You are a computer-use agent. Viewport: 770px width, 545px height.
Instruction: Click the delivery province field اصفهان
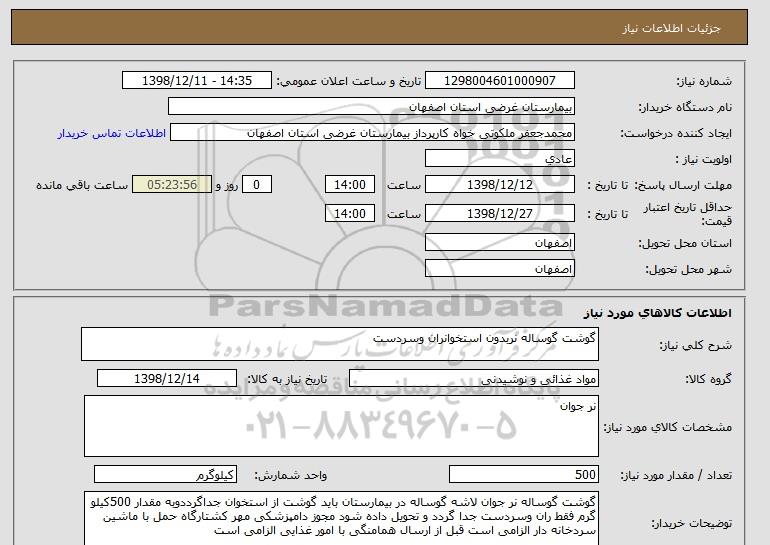pos(499,243)
